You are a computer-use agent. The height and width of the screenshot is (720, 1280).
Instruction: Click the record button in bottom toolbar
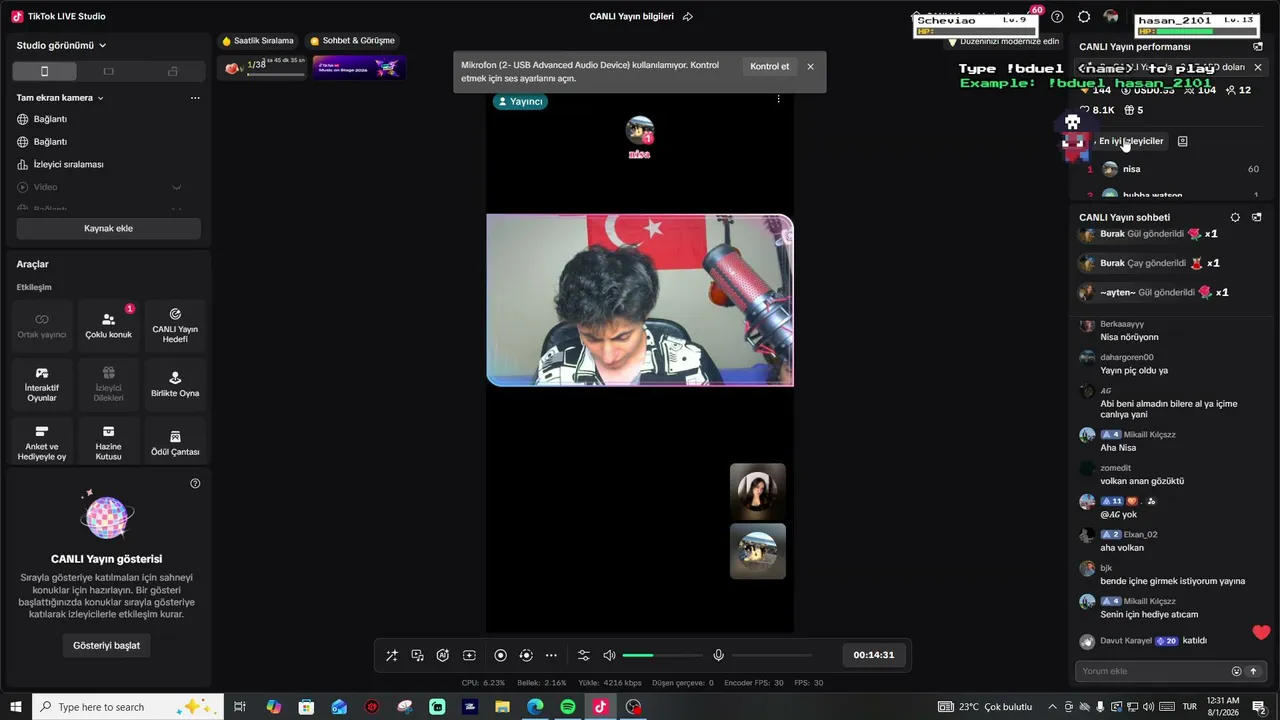pyautogui.click(x=501, y=655)
